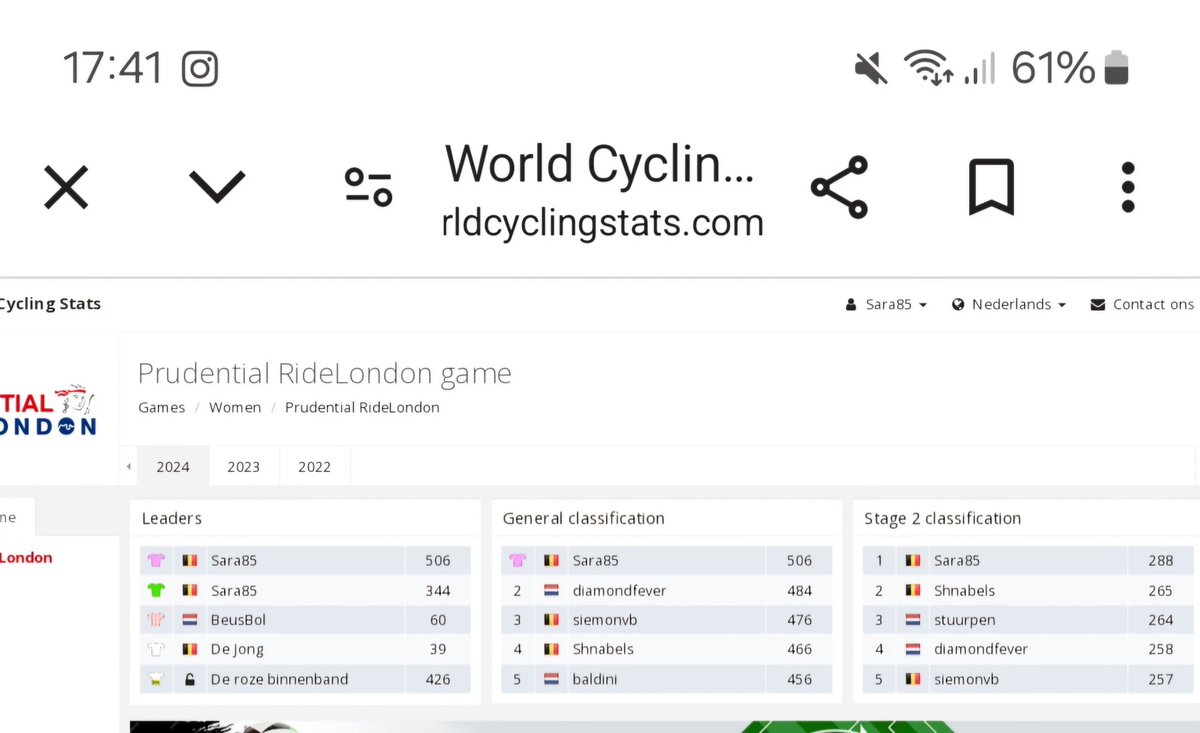Click score 426 for De roze binnenband
1200x733 pixels.
pos(438,679)
